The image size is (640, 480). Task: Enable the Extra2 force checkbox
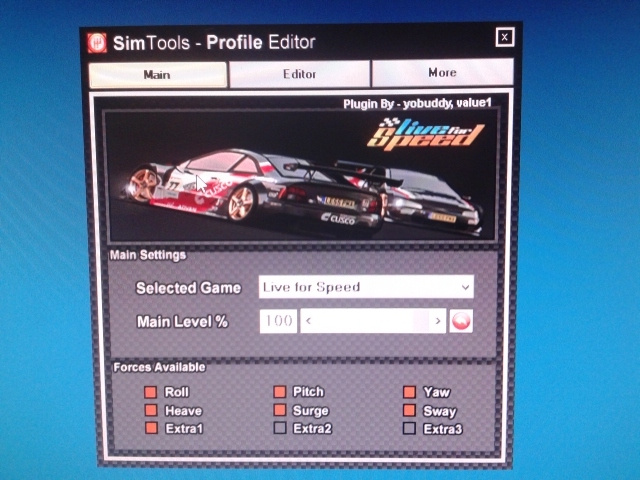(280, 428)
